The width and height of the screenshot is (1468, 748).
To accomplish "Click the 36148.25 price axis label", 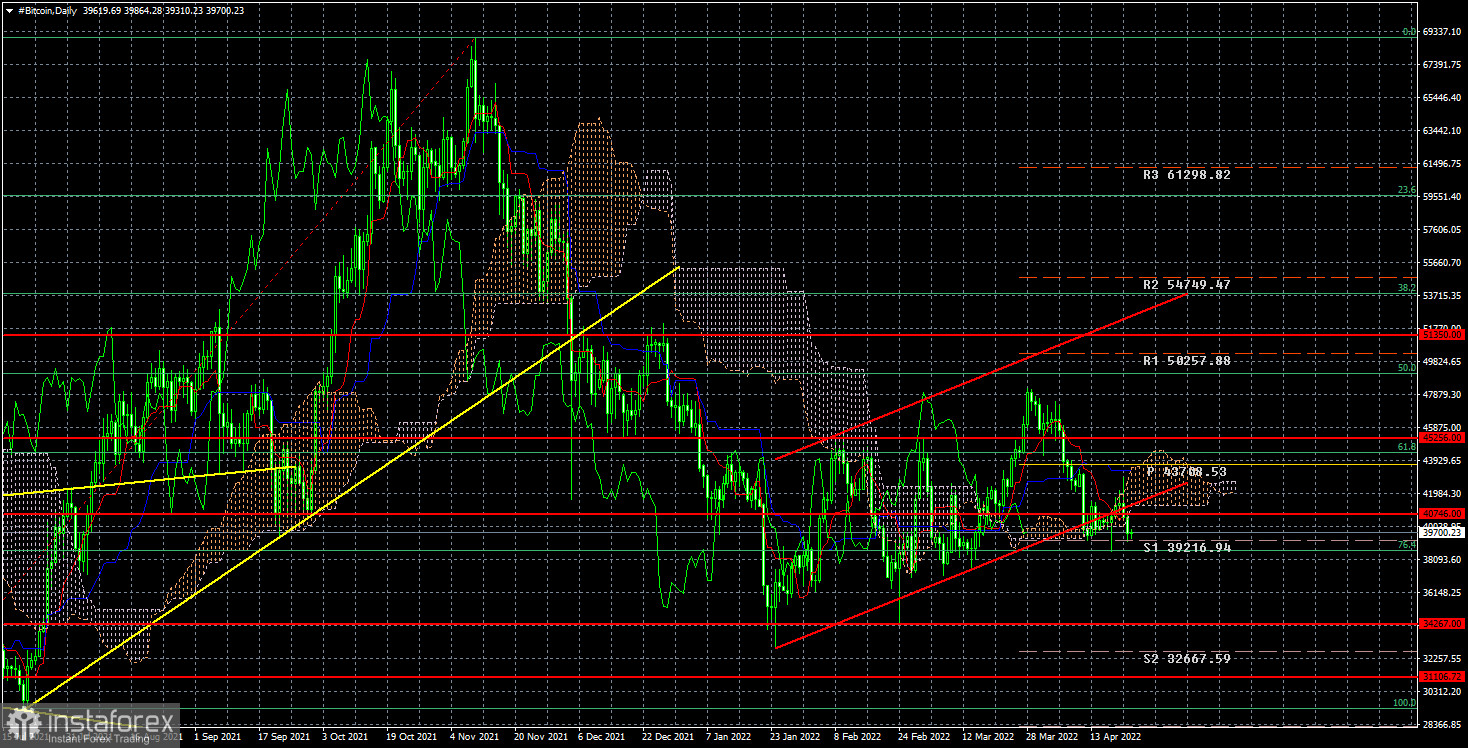I will 1442,593.
